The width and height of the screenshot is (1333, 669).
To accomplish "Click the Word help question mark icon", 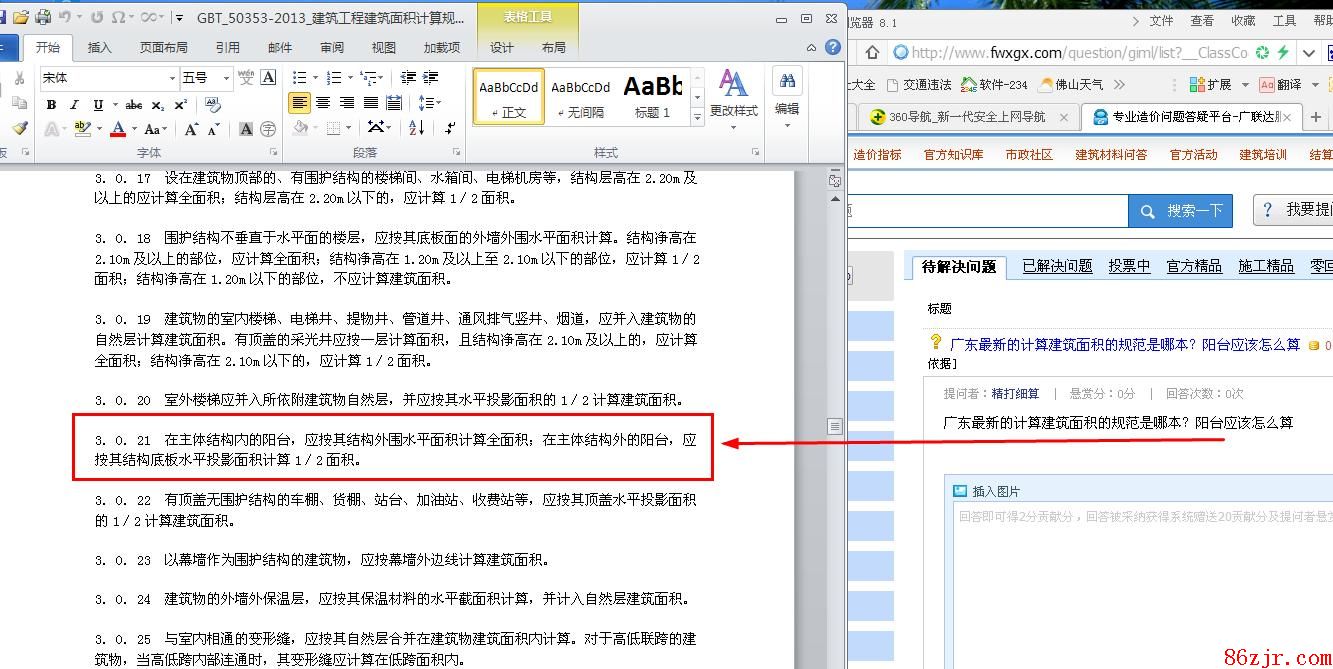I will coord(833,47).
